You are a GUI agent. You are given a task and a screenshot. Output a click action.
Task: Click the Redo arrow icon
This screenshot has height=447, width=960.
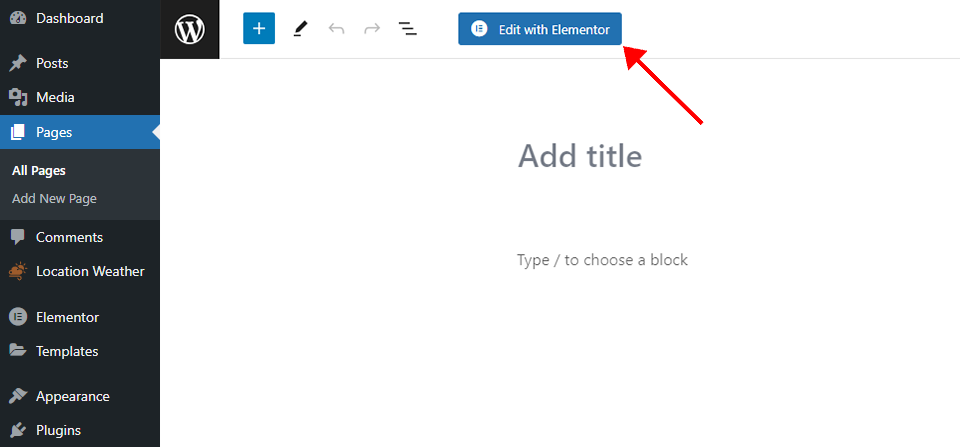coord(372,29)
